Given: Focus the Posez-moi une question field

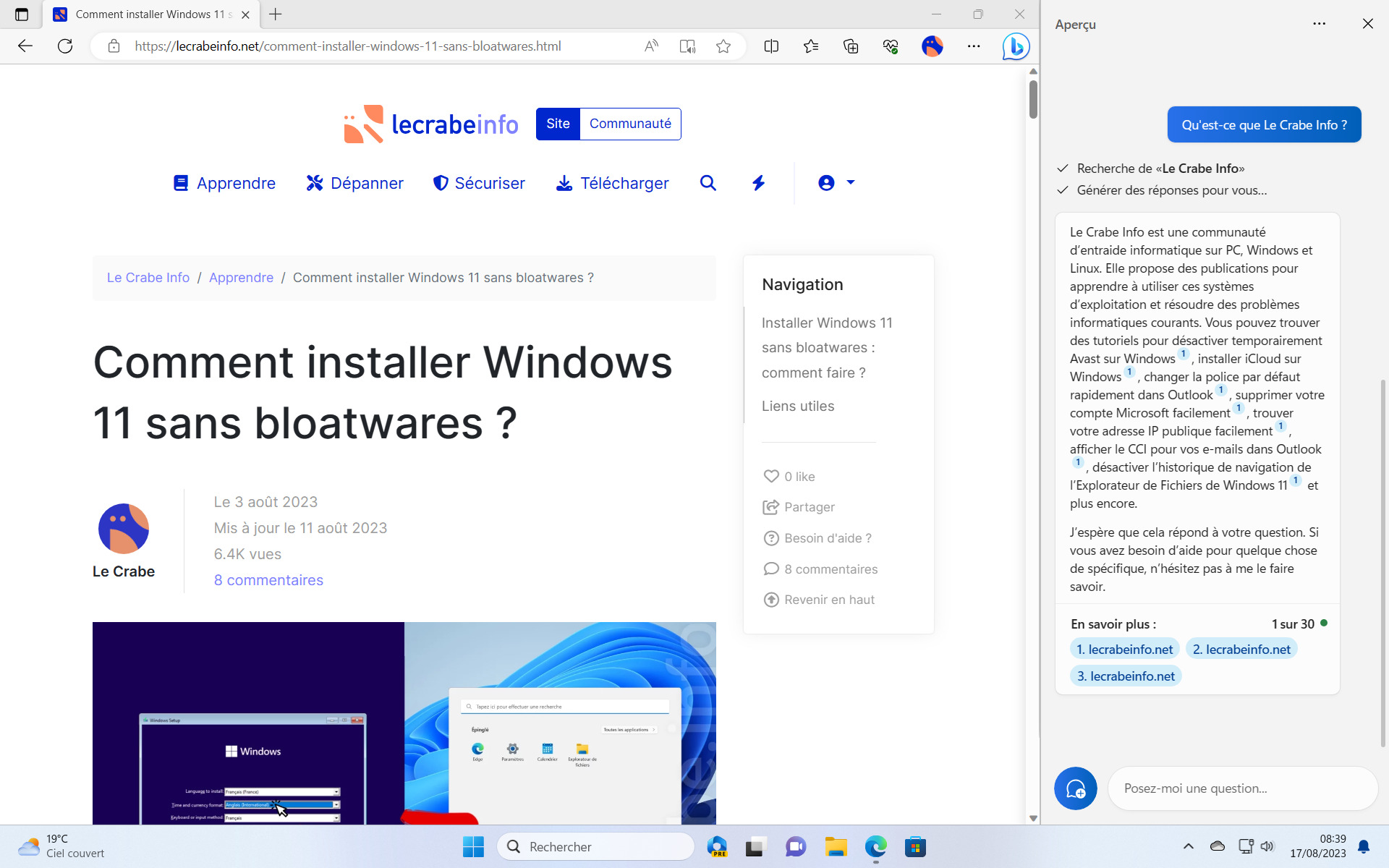Looking at the screenshot, I should [x=1243, y=788].
